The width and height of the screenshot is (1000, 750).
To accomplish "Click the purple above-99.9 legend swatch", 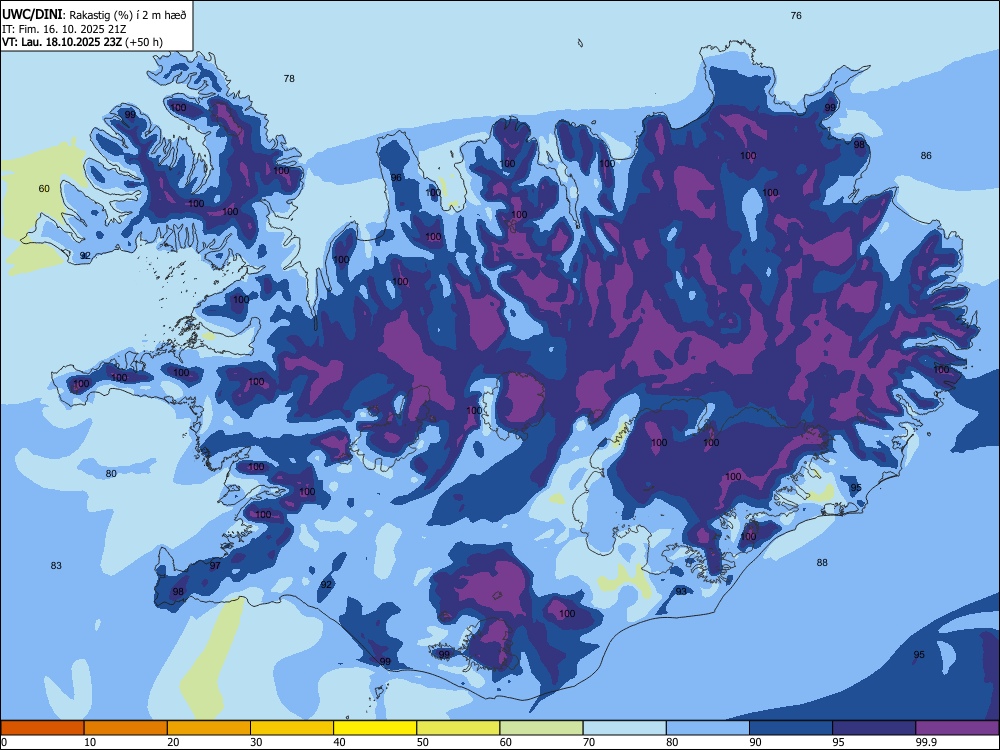I will click(957, 728).
